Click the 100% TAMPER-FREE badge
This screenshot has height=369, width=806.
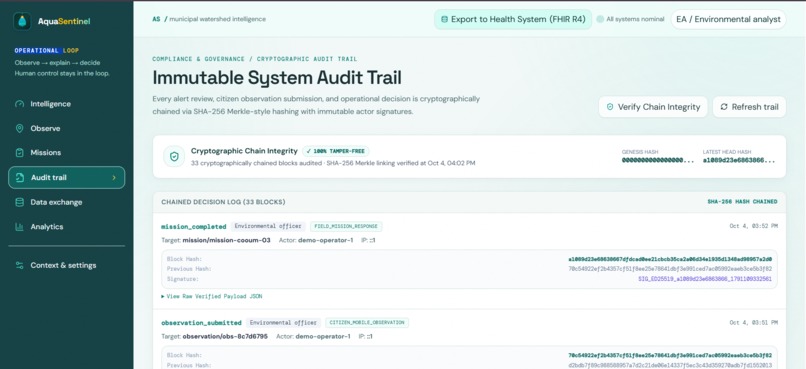[336, 152]
